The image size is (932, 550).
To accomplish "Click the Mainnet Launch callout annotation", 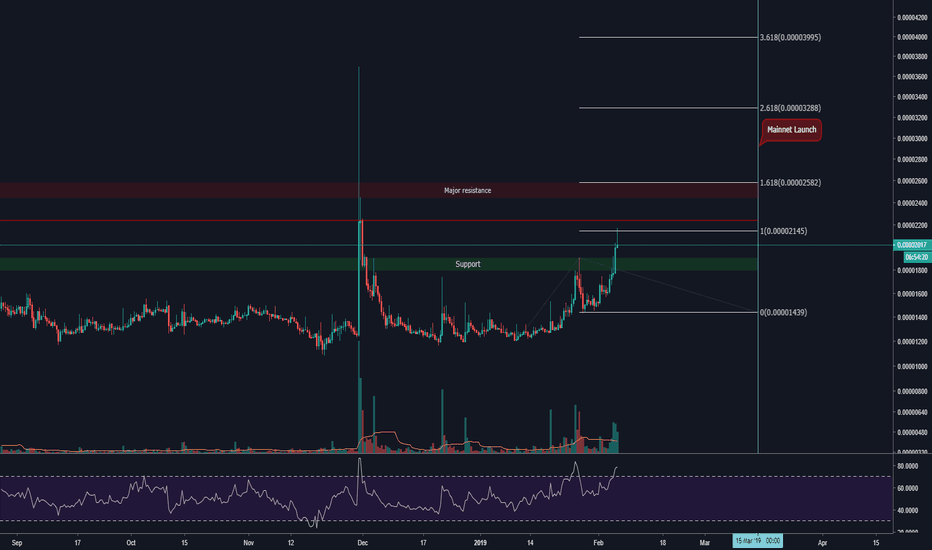I will [791, 130].
